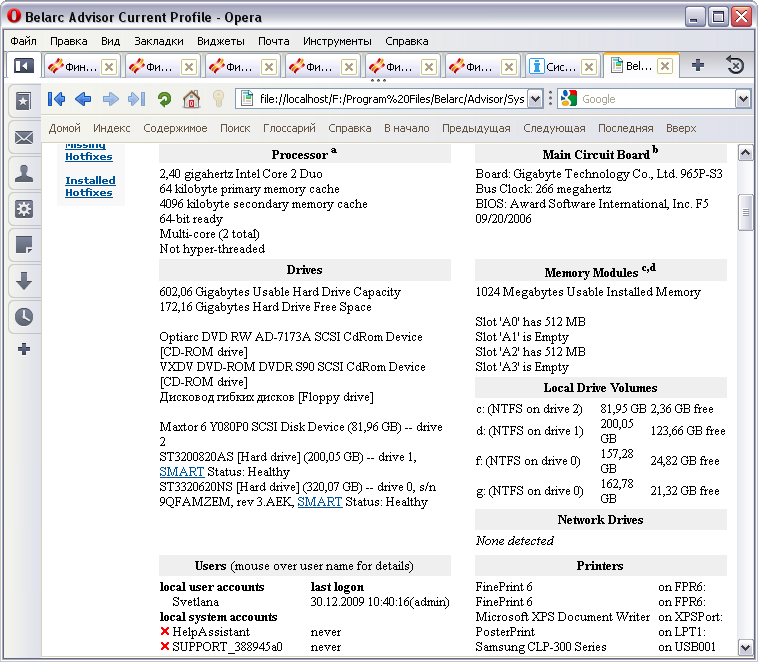Open the Mail panel envelope icon
Image resolution: width=758 pixels, height=662 pixels.
pos(24,138)
